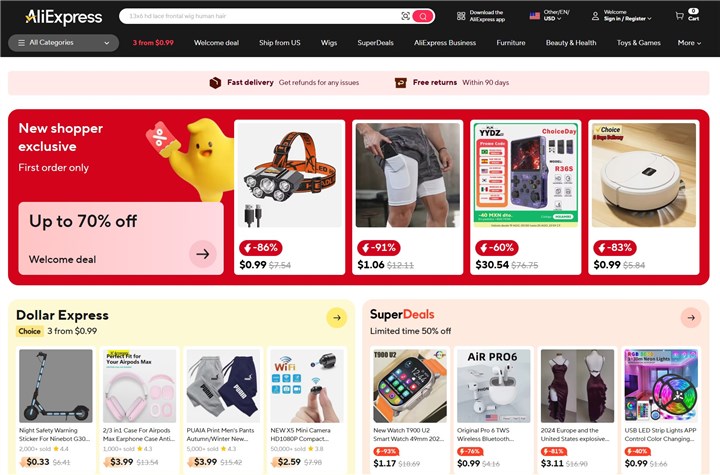Click the 3 from $0.99 link
This screenshot has width=720, height=475.
pos(153,43)
